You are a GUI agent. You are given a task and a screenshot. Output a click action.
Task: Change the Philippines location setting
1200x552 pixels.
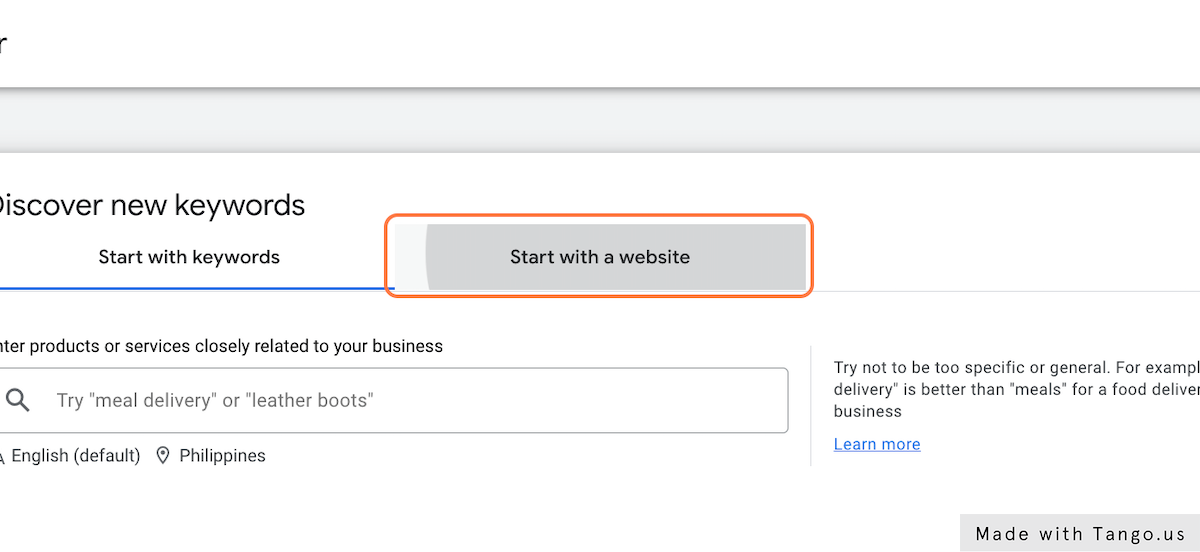point(222,456)
